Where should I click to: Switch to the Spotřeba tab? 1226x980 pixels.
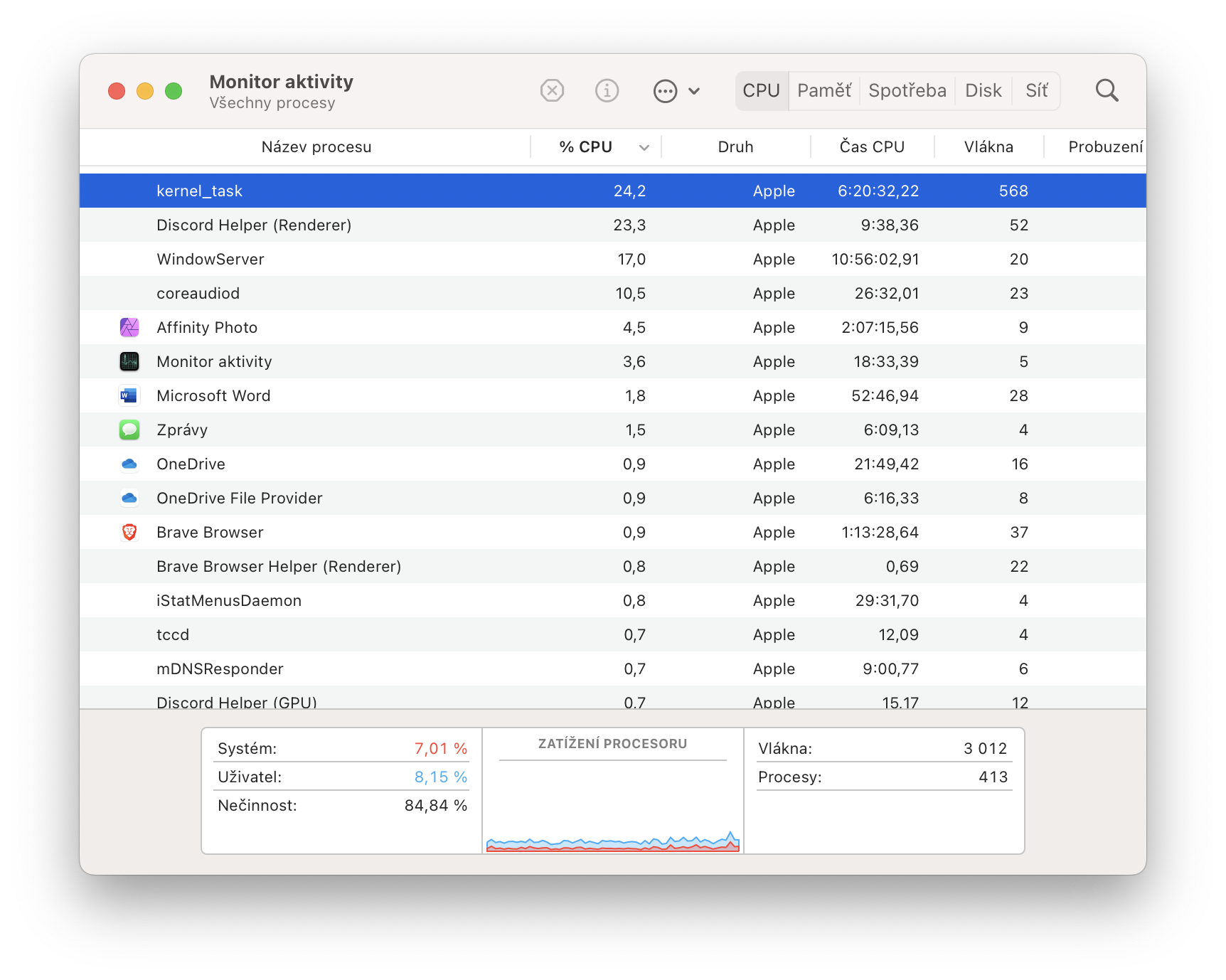tap(907, 91)
